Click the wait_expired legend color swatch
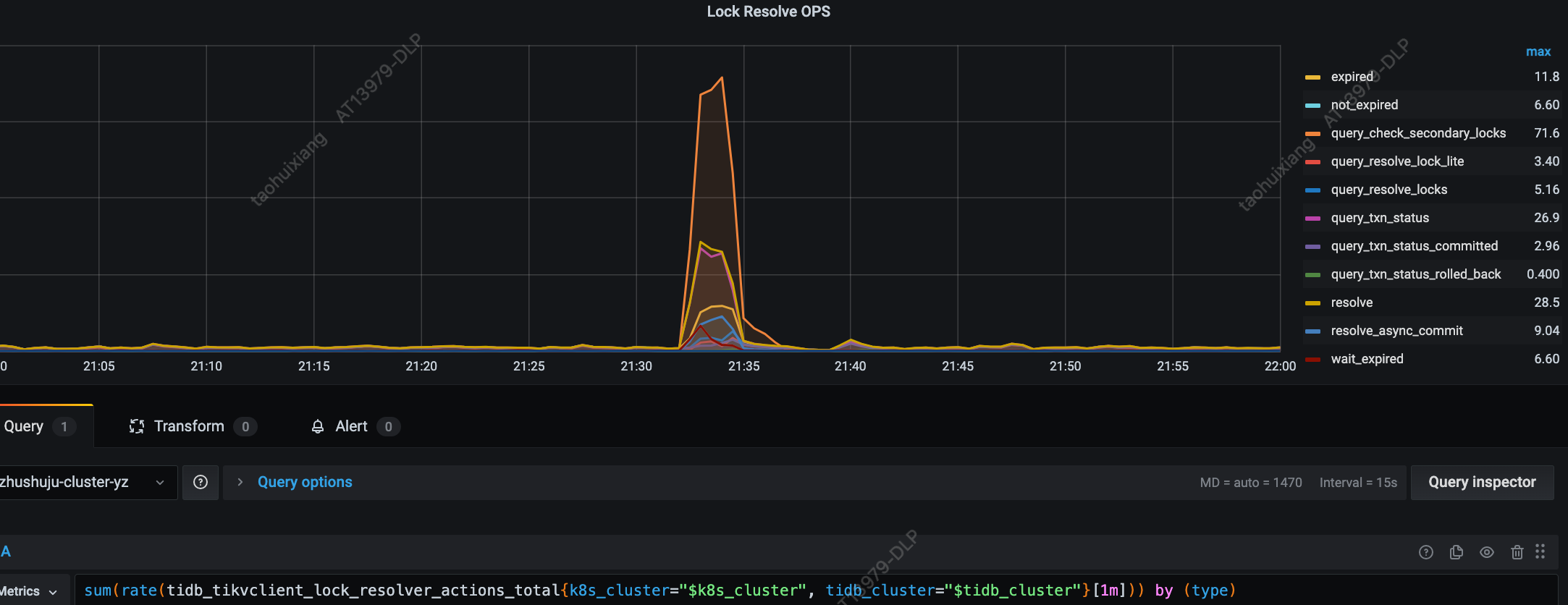The image size is (1568, 605). [1312, 360]
